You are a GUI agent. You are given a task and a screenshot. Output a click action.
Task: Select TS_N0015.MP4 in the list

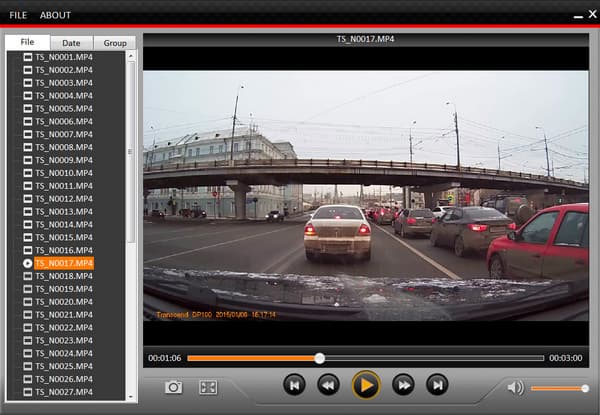click(x=64, y=238)
